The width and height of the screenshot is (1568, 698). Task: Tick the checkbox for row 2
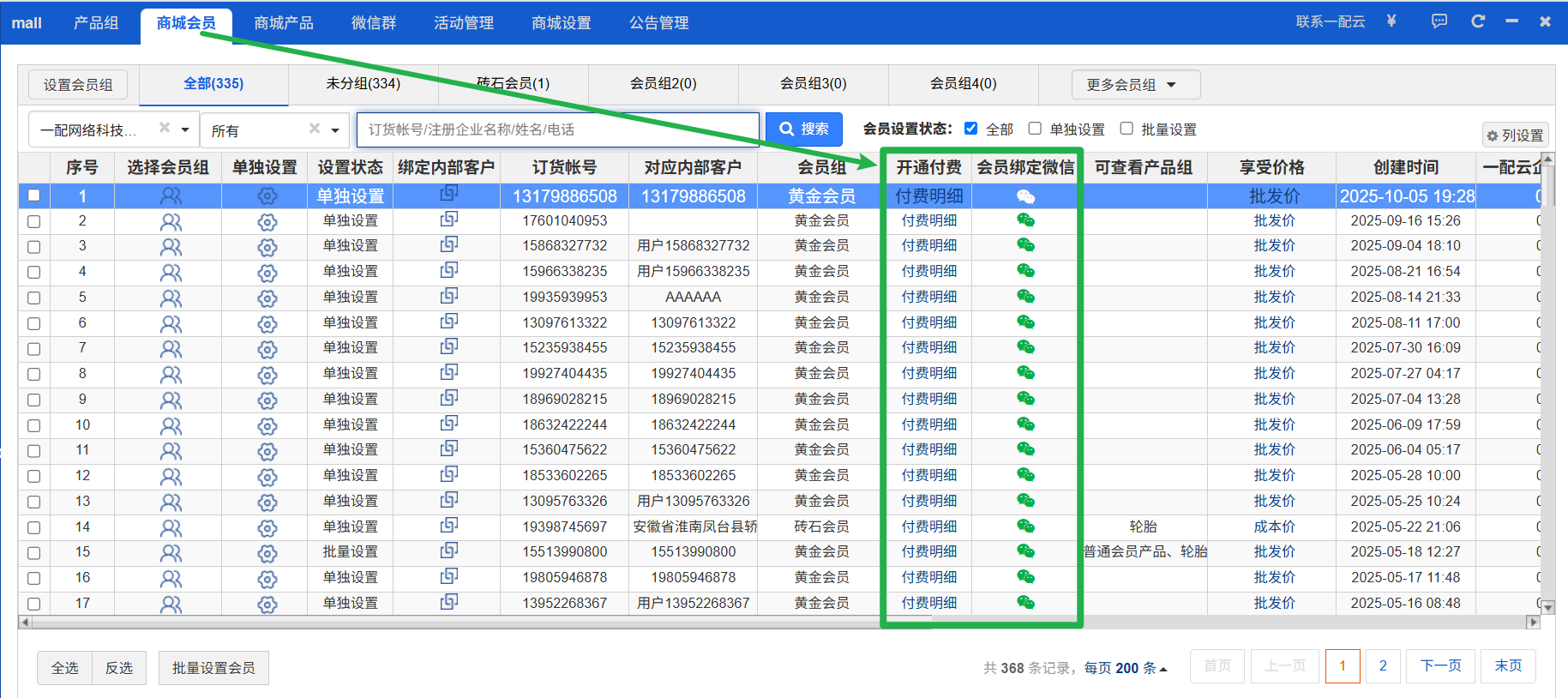[x=33, y=221]
